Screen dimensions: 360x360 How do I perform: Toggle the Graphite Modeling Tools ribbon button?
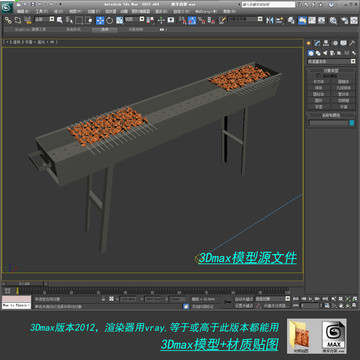[302, 20]
